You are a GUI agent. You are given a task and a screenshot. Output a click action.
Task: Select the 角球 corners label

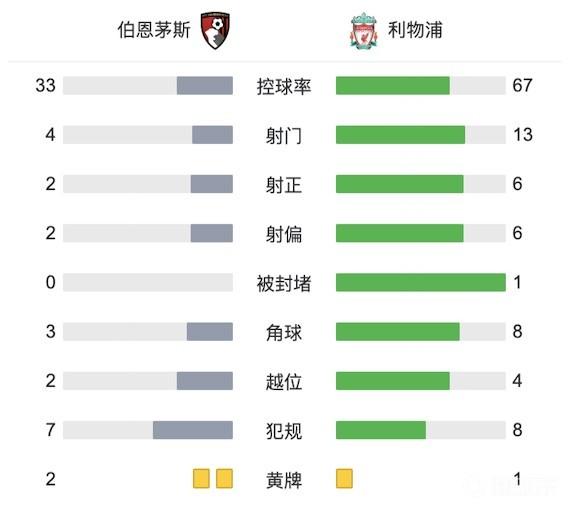point(284,332)
